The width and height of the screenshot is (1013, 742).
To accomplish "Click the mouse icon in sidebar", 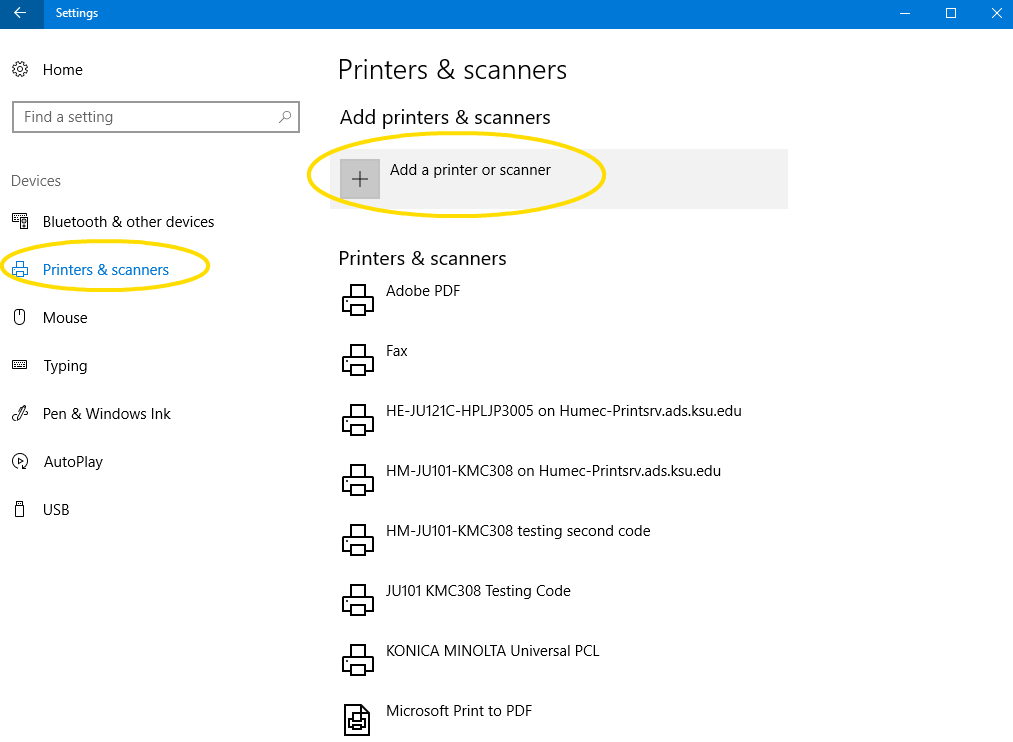I will [x=20, y=317].
